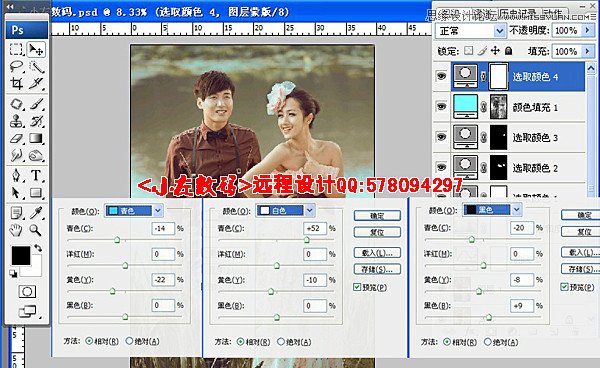This screenshot has width=600, height=368.
Task: Select the Clone Stamp tool
Action: point(16,121)
